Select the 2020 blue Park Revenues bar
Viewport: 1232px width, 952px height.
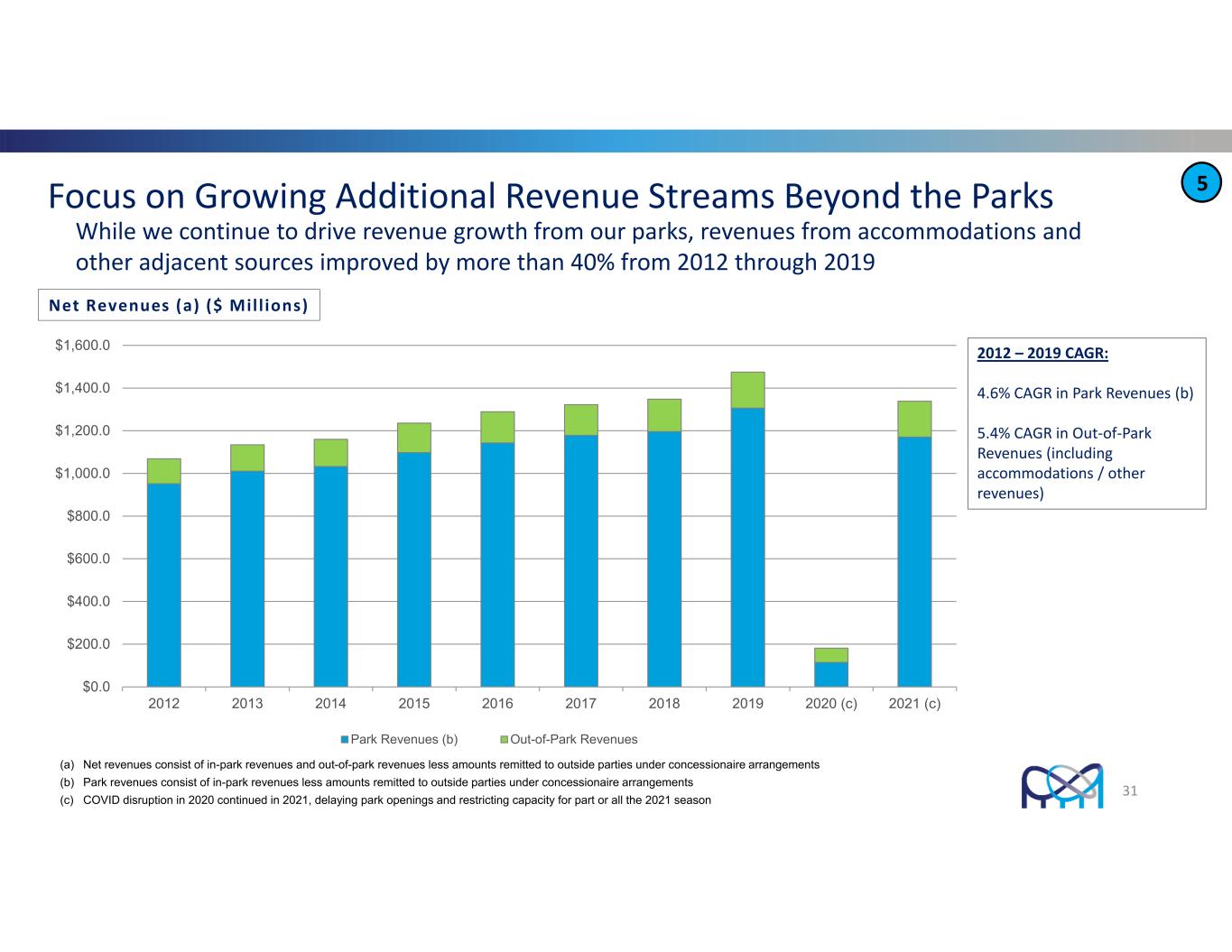(x=830, y=674)
